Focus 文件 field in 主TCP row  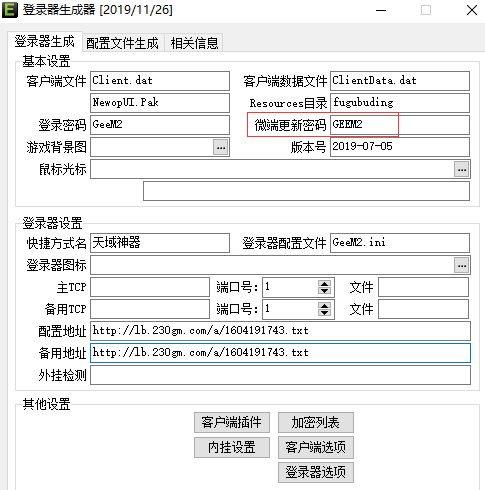point(423,287)
